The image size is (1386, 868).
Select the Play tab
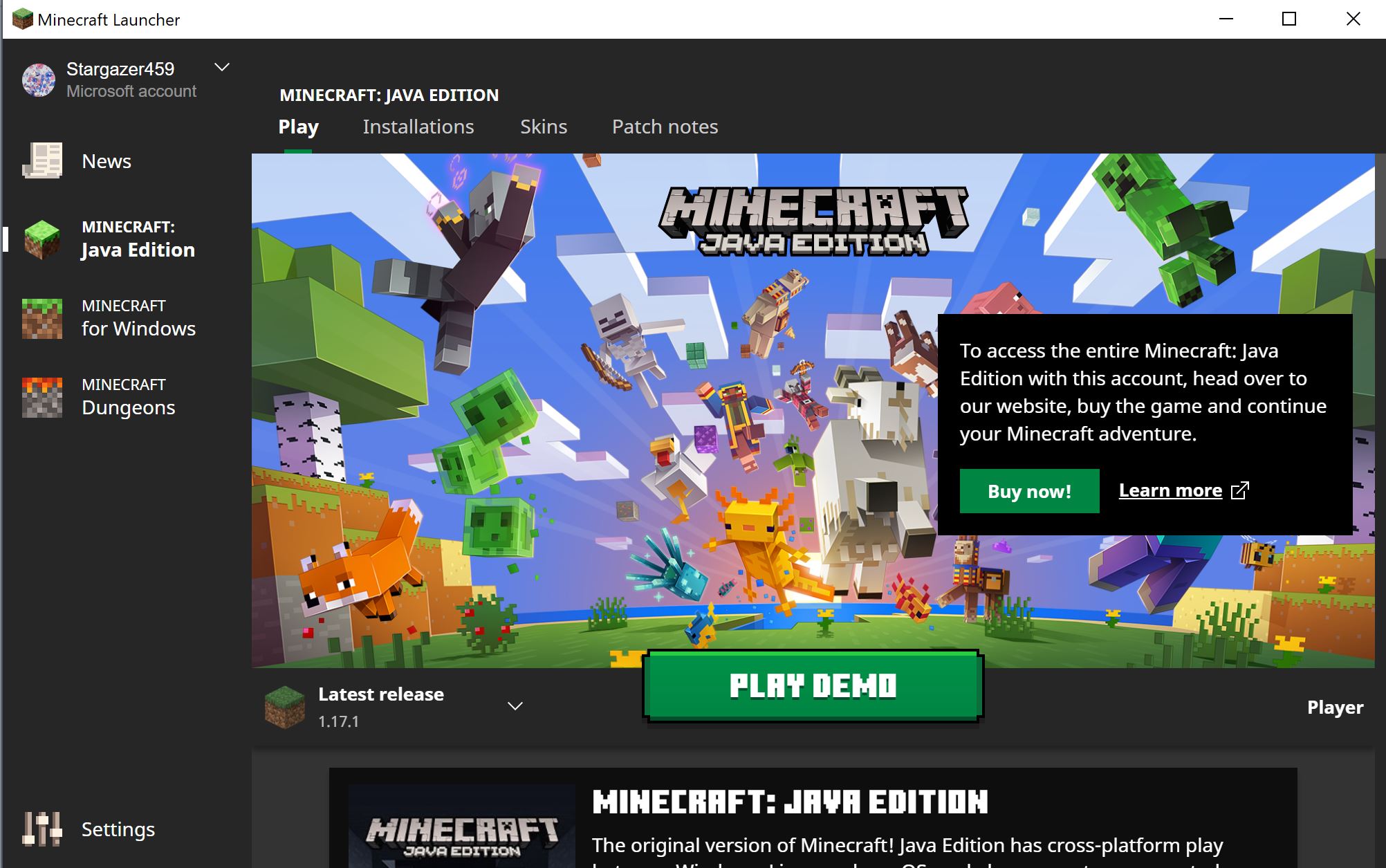pos(298,127)
